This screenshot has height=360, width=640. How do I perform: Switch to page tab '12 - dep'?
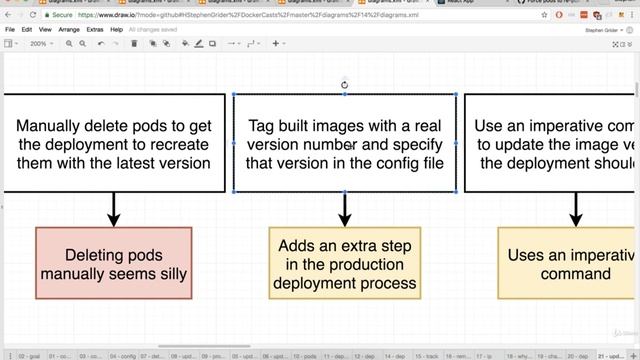[x=366, y=356]
